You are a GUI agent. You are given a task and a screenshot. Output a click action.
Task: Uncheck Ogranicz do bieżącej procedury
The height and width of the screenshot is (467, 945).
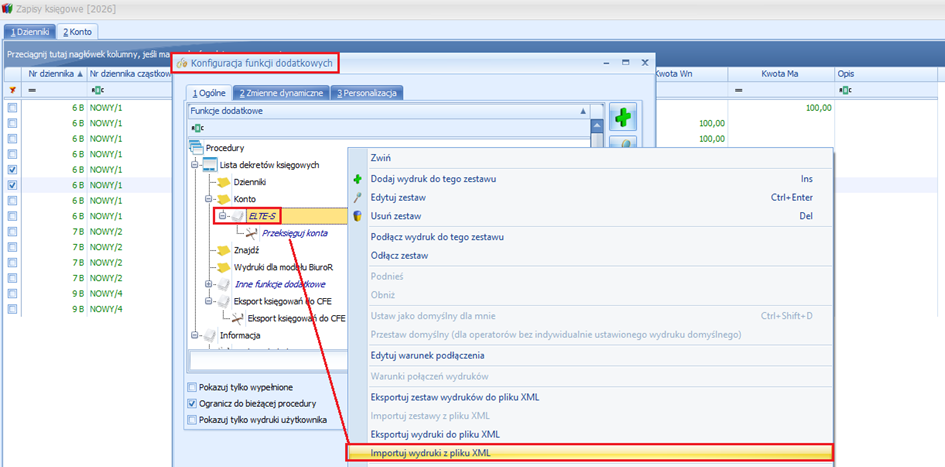[192, 404]
